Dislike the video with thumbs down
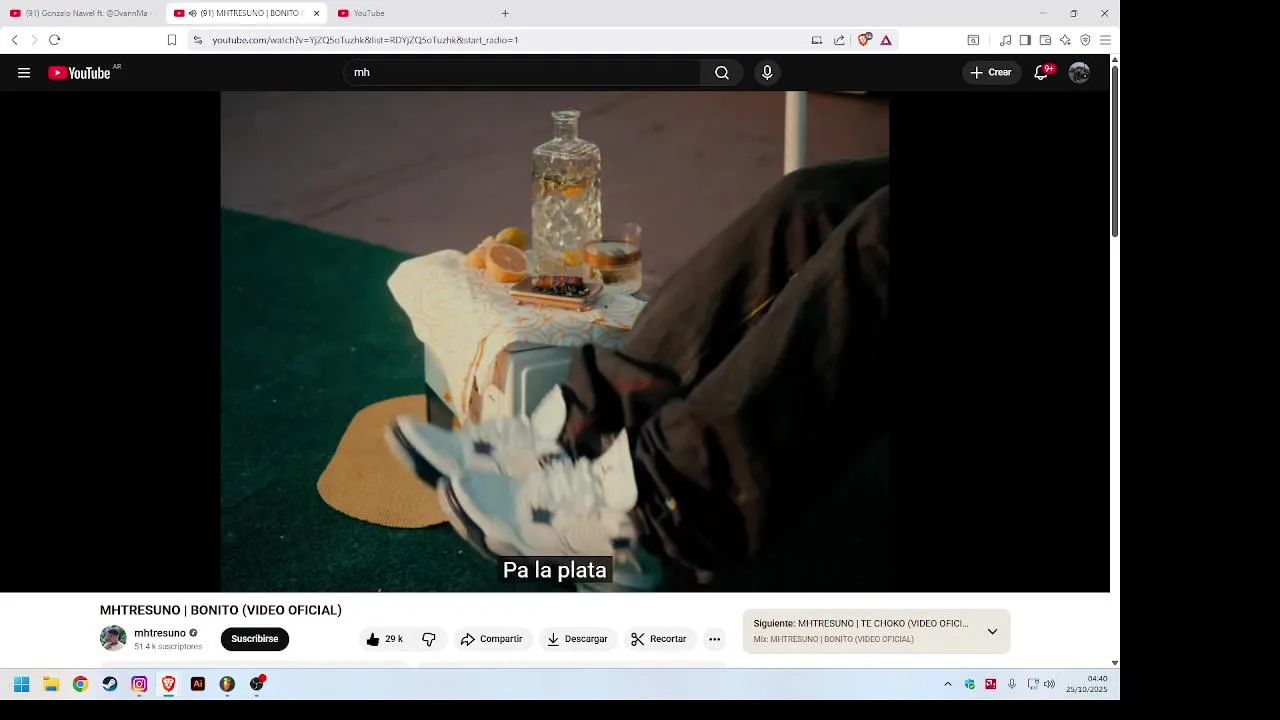 pos(429,639)
